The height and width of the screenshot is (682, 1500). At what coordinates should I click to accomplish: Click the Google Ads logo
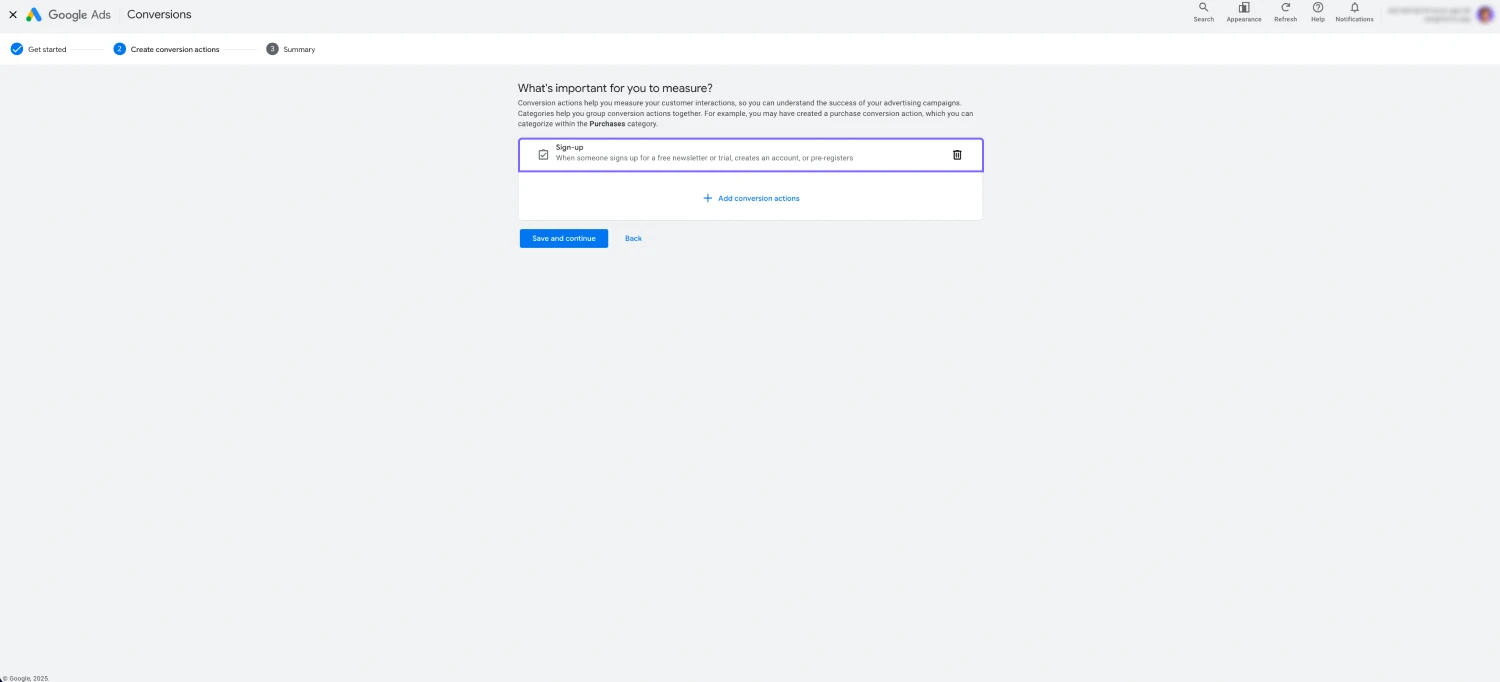pyautogui.click(x=70, y=14)
